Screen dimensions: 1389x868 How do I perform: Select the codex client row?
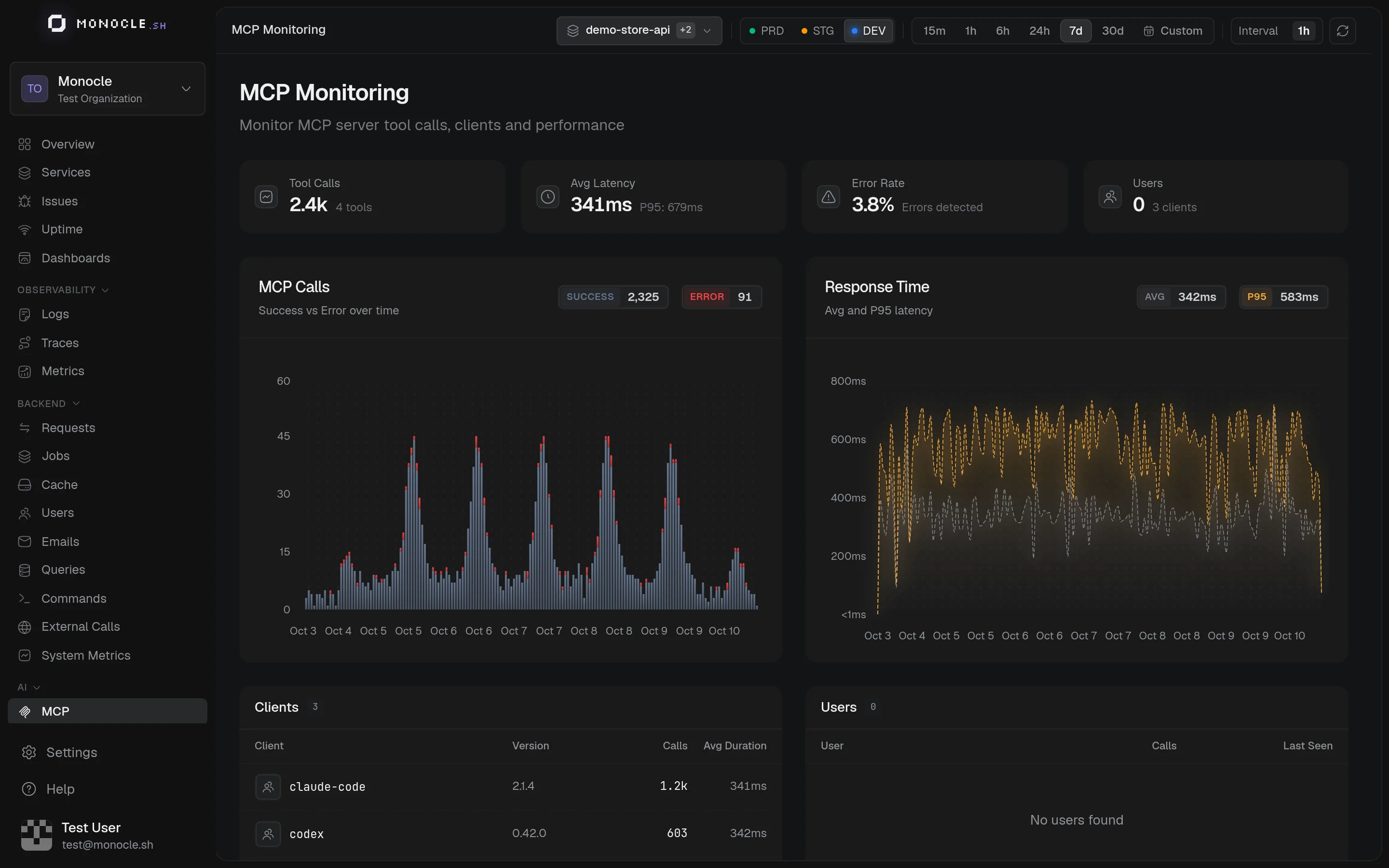click(510, 834)
